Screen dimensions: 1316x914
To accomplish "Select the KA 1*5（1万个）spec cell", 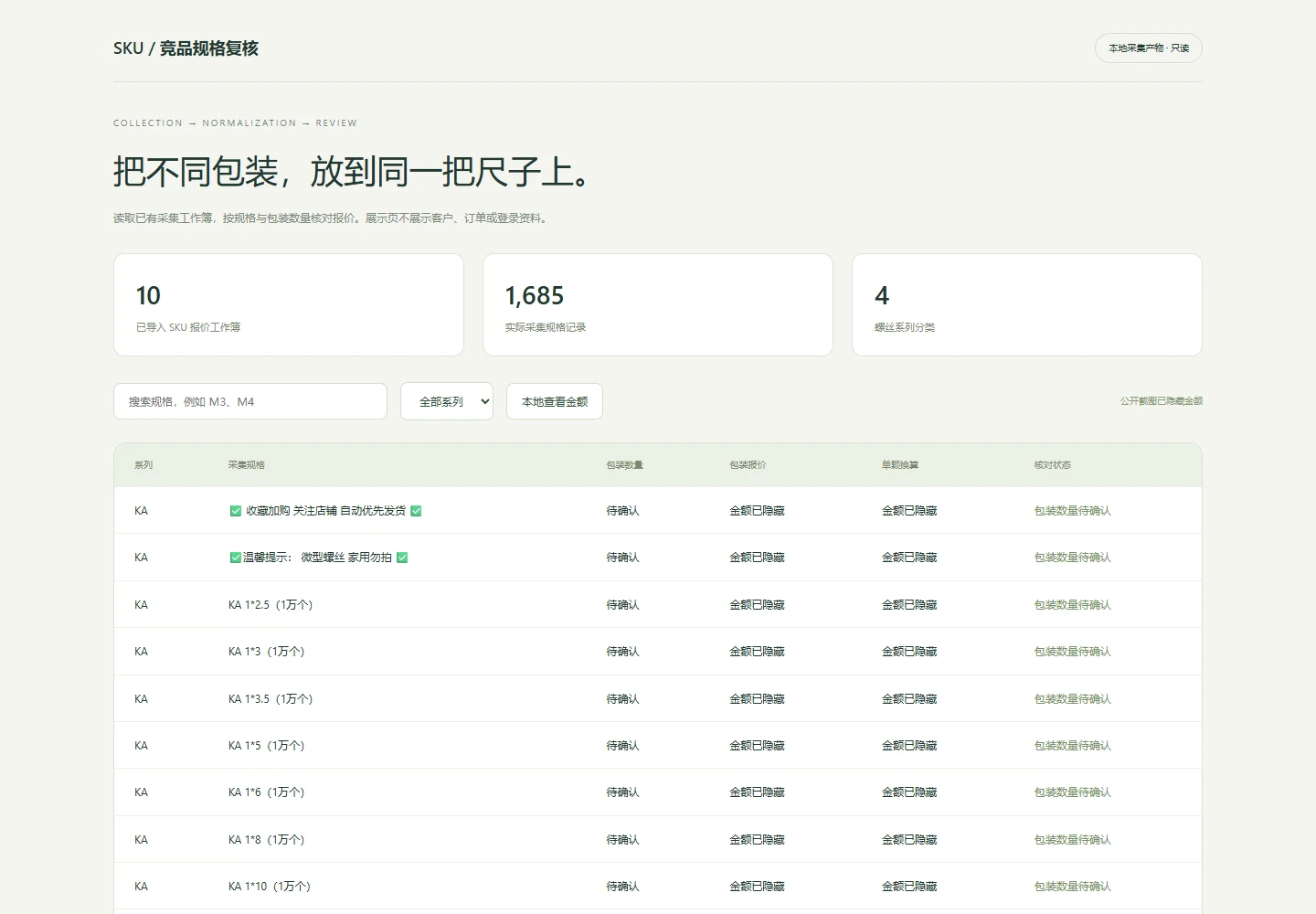I will pos(267,746).
